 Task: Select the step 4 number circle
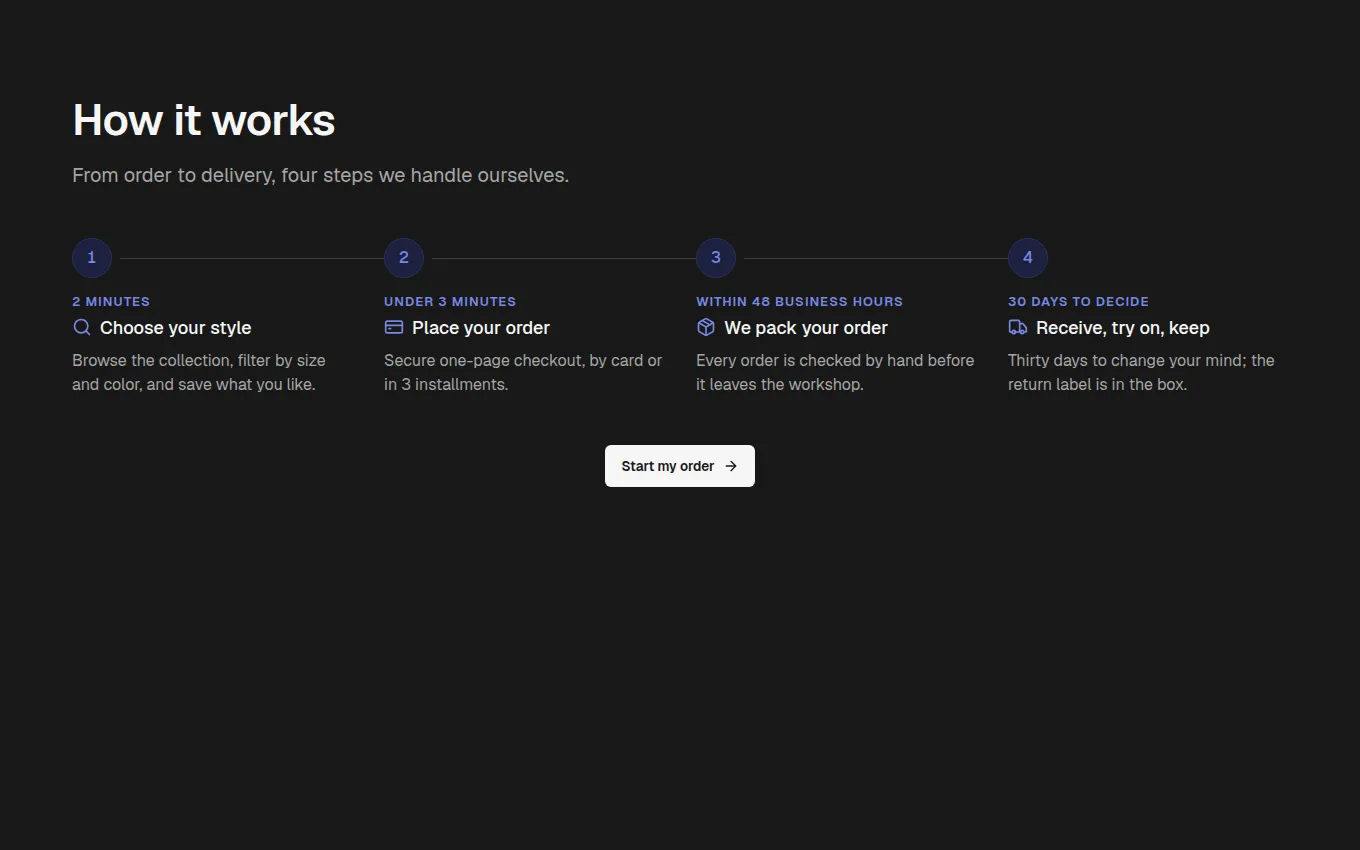pyautogui.click(x=1028, y=258)
